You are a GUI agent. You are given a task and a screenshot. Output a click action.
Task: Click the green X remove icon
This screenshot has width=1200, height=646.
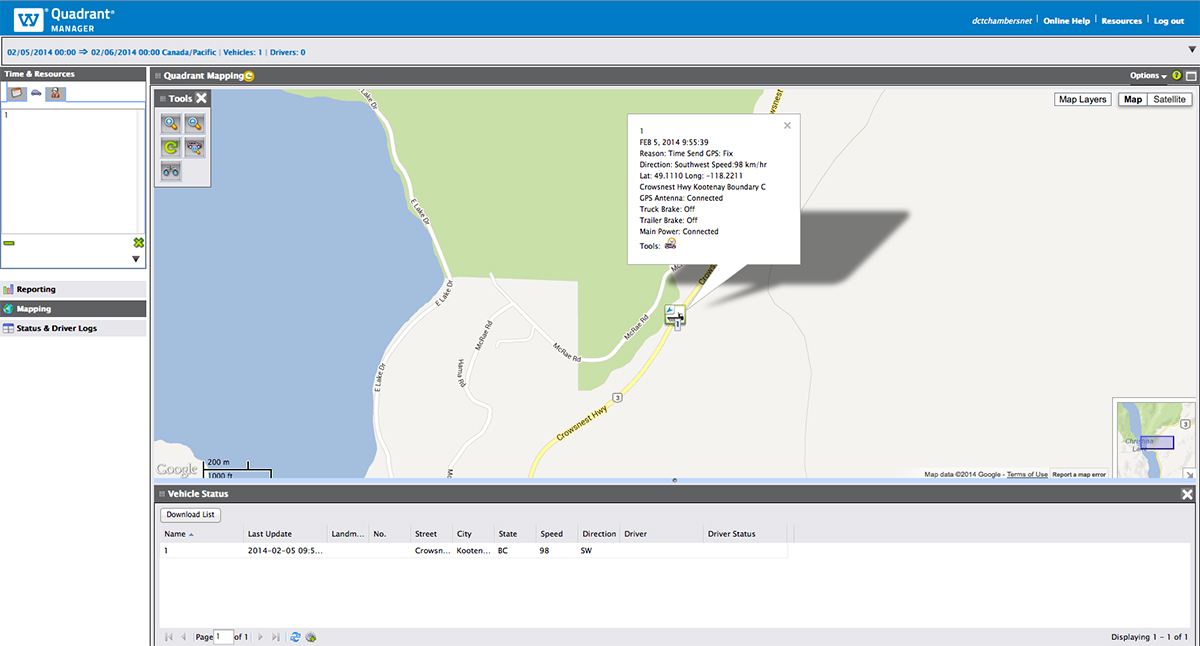tap(139, 243)
